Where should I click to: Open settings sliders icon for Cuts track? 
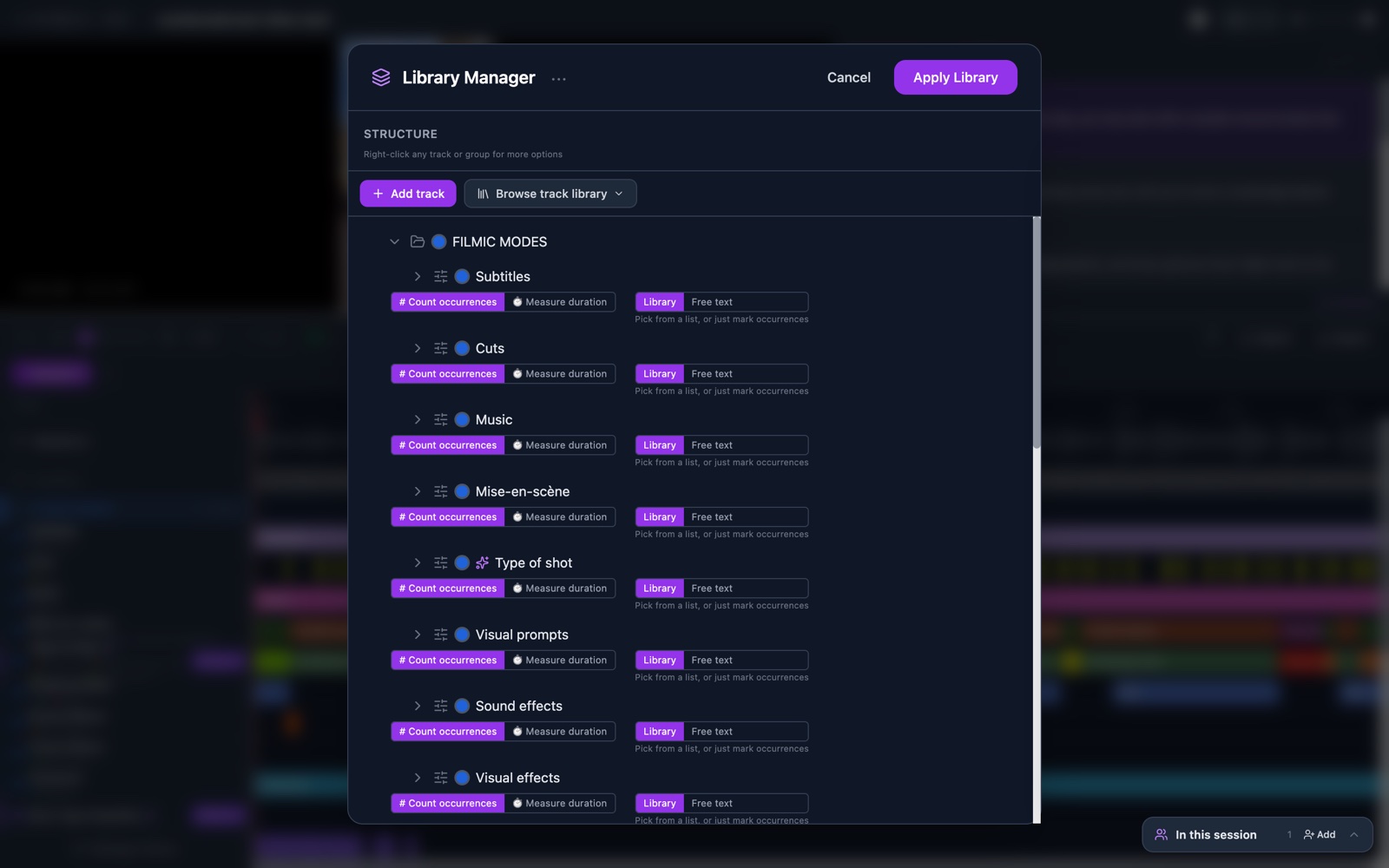pyautogui.click(x=441, y=348)
